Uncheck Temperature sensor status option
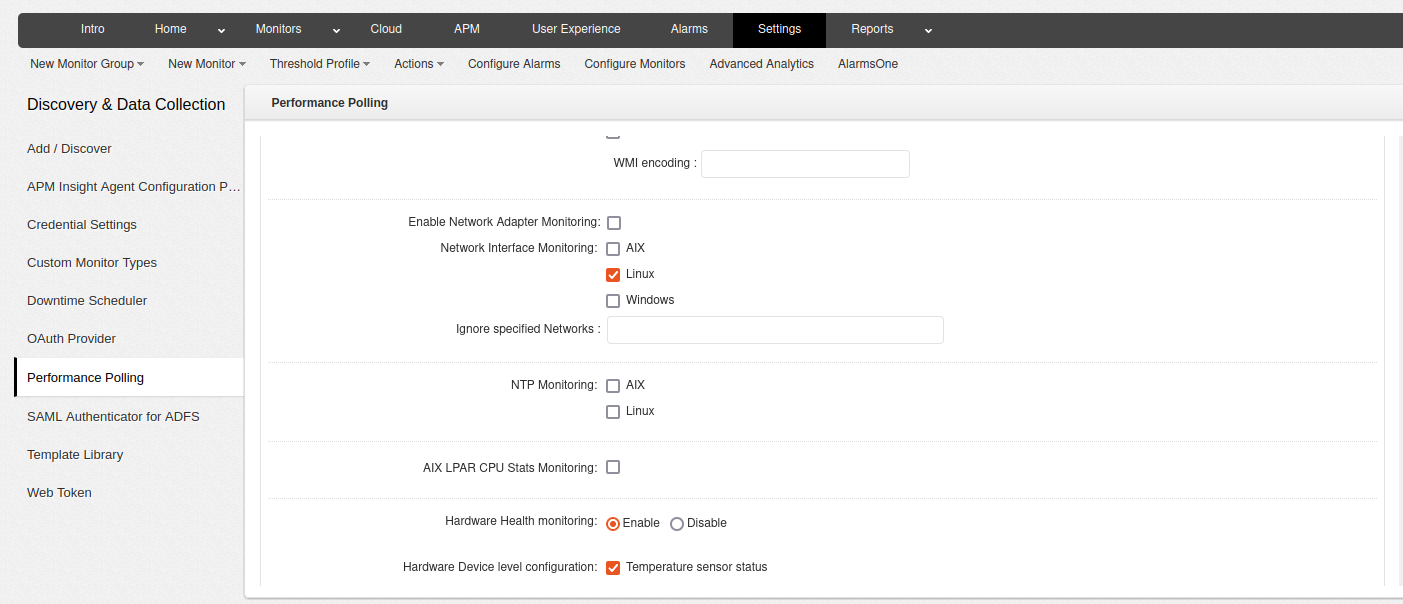The height and width of the screenshot is (604, 1403). pos(614,568)
